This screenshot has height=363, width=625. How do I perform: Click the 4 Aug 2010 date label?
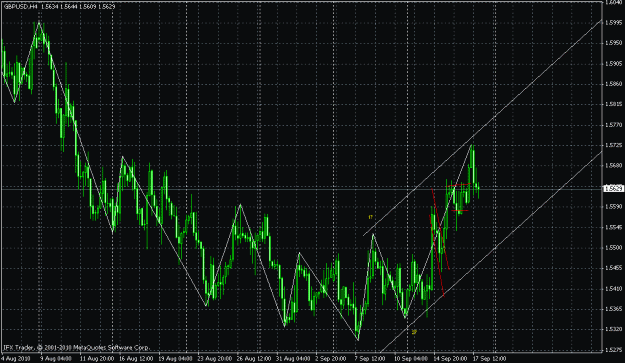[16, 358]
